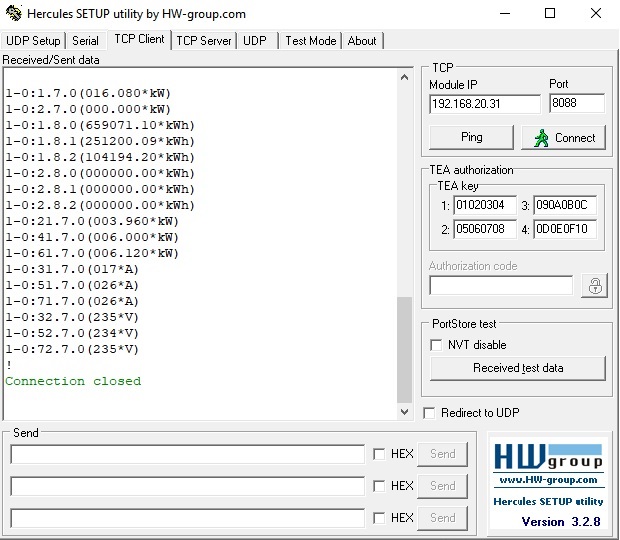Minimize the Hercules window
This screenshot has width=620, height=540.
(505, 13)
